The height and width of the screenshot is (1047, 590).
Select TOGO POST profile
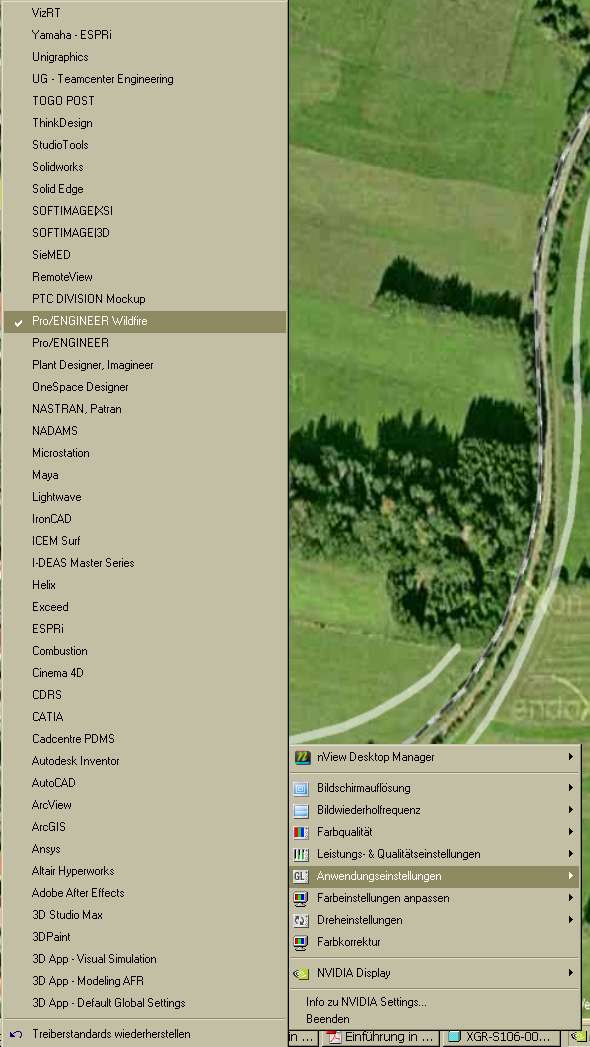pyautogui.click(x=145, y=101)
